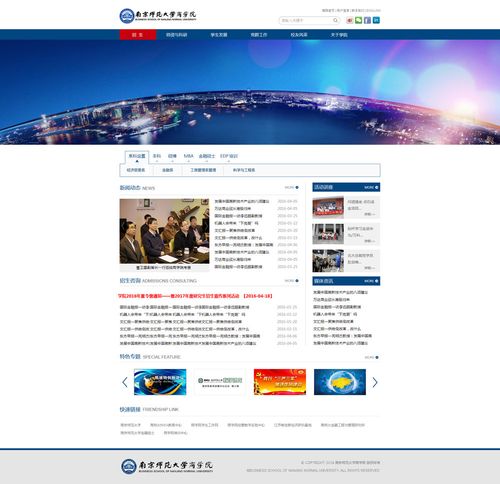Open the last item in blue navigation bar

tap(339, 35)
